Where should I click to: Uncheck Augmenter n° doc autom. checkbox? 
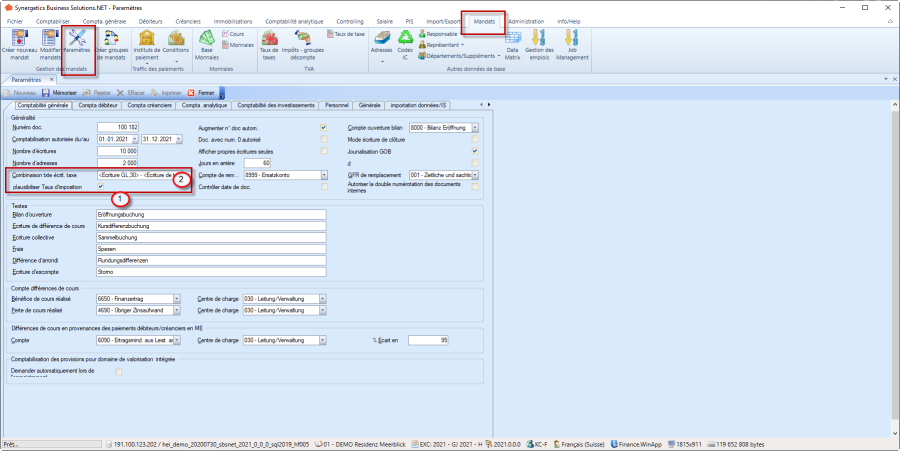323,128
